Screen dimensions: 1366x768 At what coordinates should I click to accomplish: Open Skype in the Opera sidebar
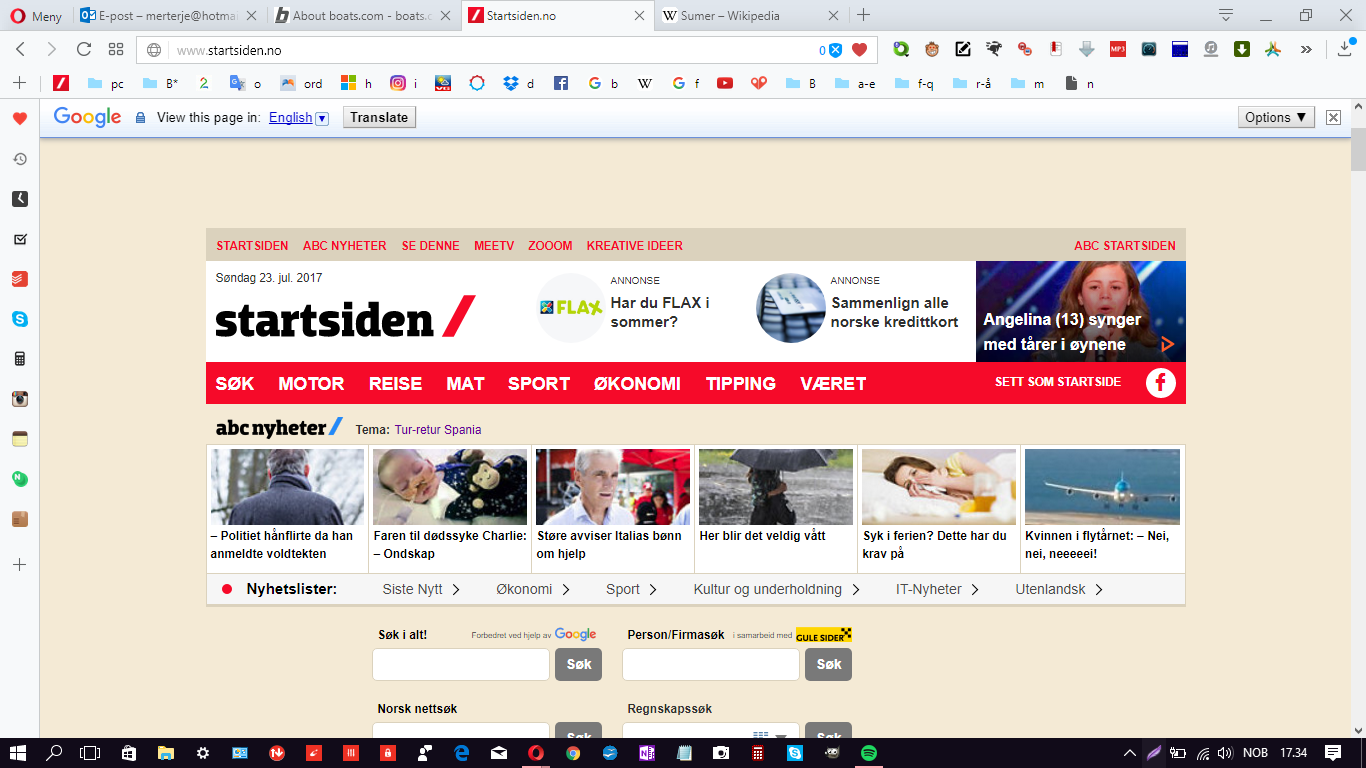20,319
